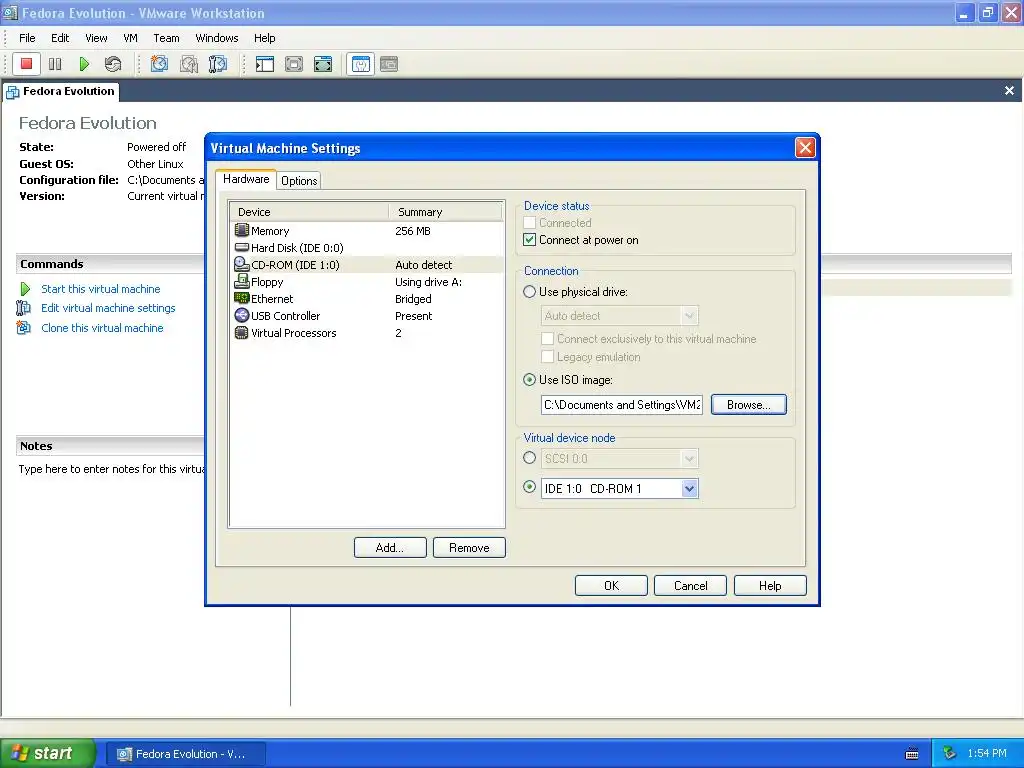Open the Edit menu
Screen dimensions: 1024x768
(x=60, y=38)
